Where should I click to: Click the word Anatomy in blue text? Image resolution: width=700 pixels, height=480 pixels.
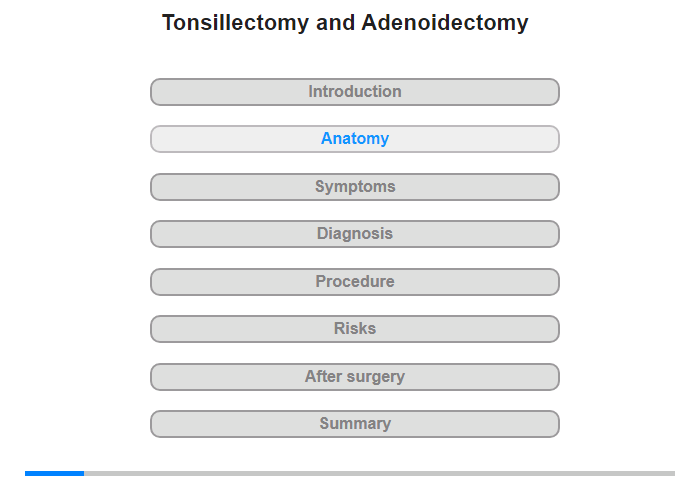(x=355, y=138)
